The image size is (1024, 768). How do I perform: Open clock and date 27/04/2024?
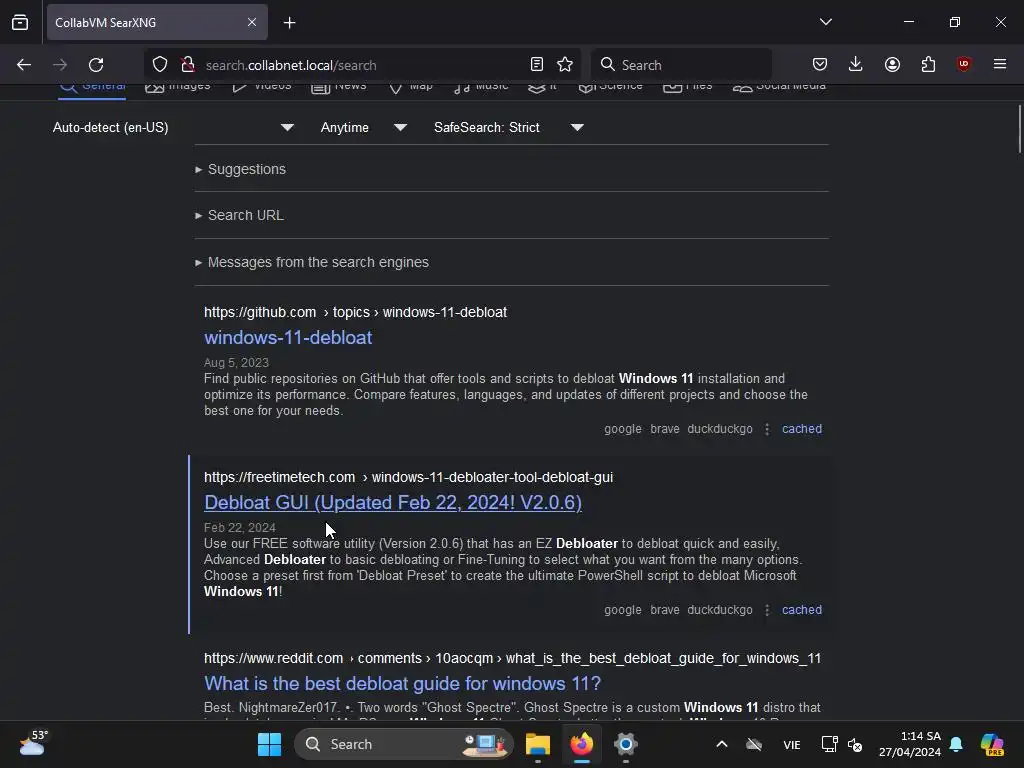pos(910,744)
